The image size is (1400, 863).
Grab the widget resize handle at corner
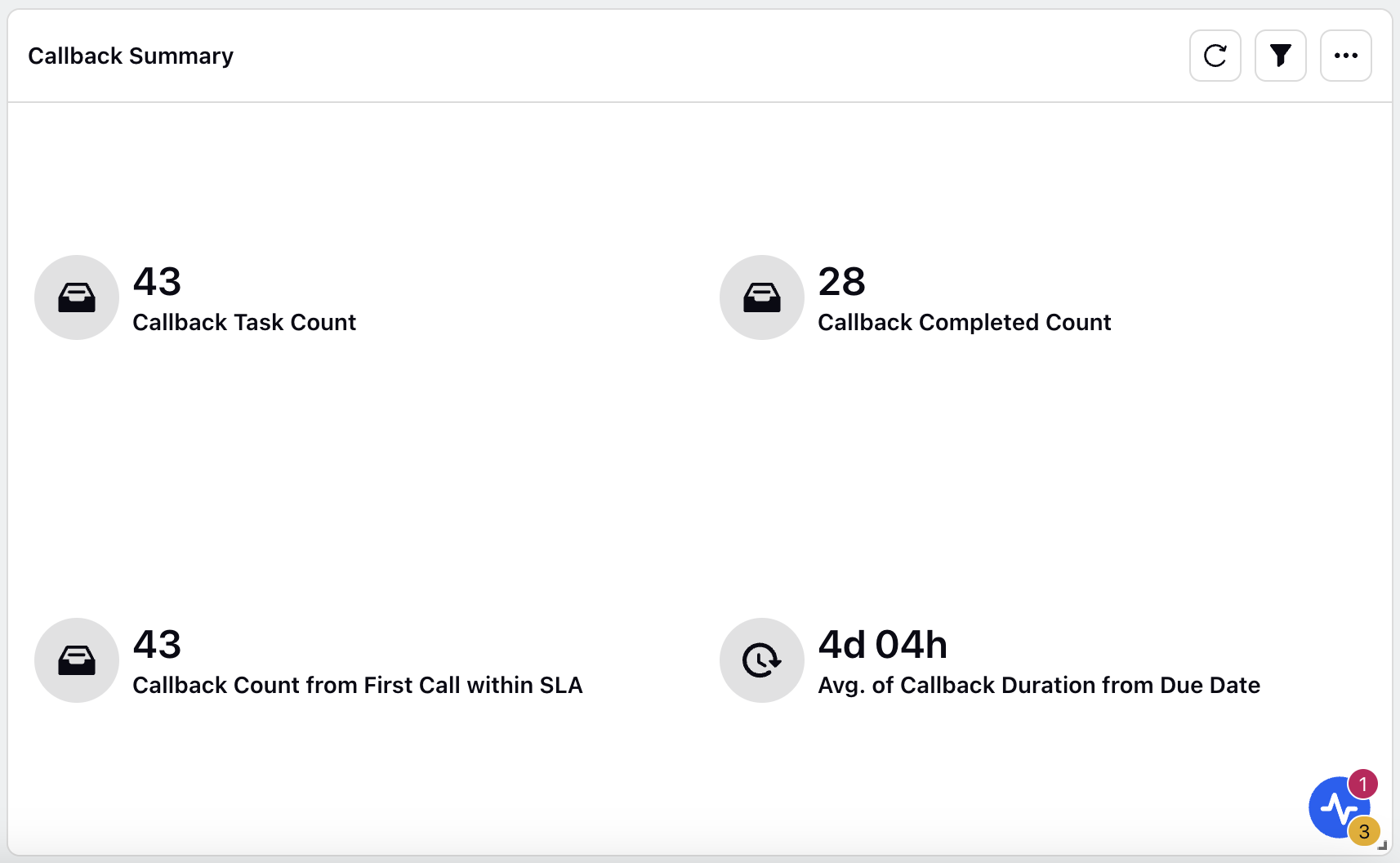click(1383, 846)
